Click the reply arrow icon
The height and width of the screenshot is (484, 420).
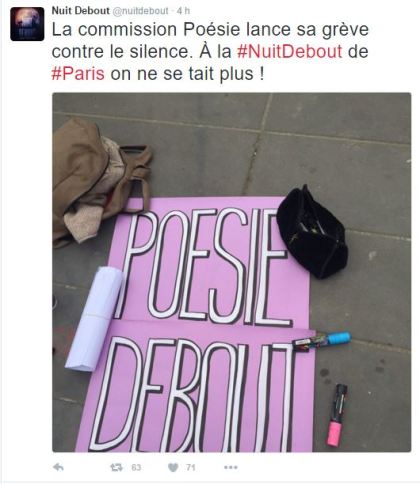tap(58, 467)
